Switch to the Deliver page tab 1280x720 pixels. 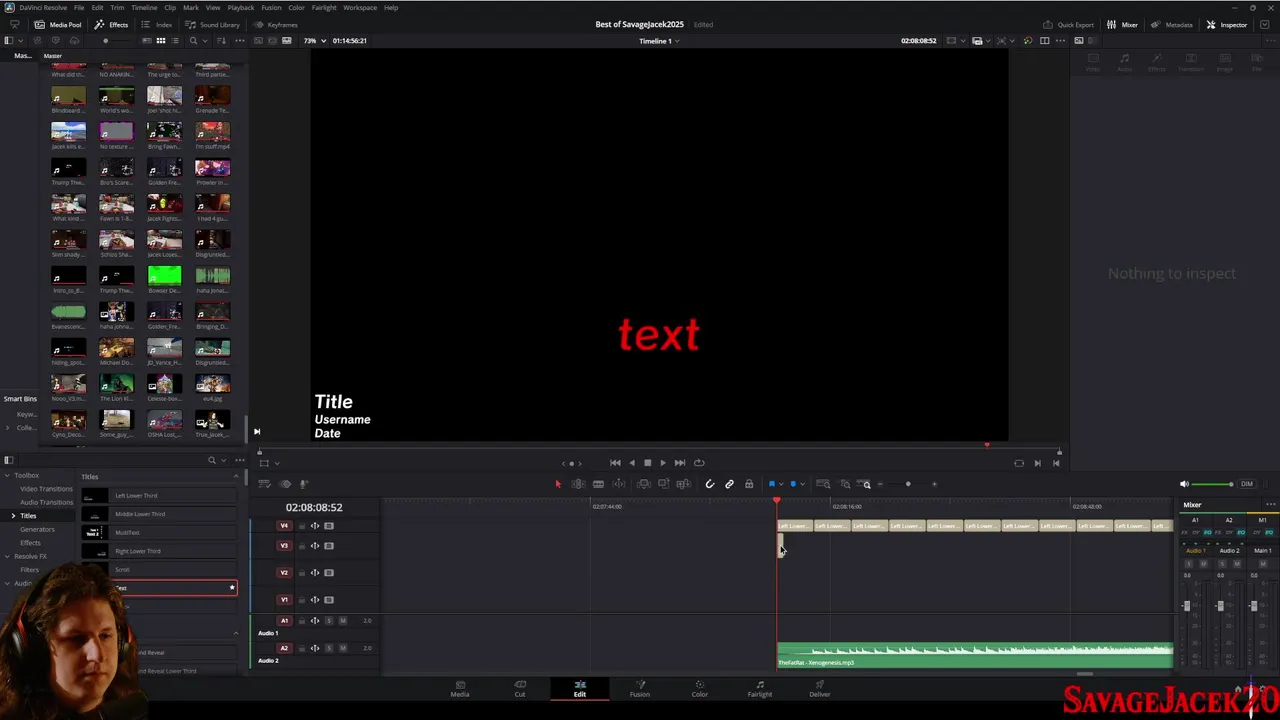(x=819, y=688)
